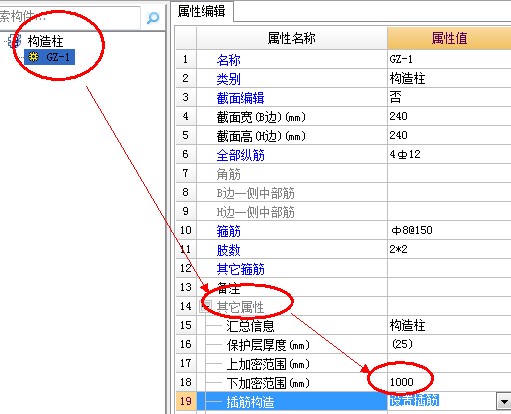The width and height of the screenshot is (511, 414).
Task: Edit the empty 备注 value cell
Action: (449, 287)
